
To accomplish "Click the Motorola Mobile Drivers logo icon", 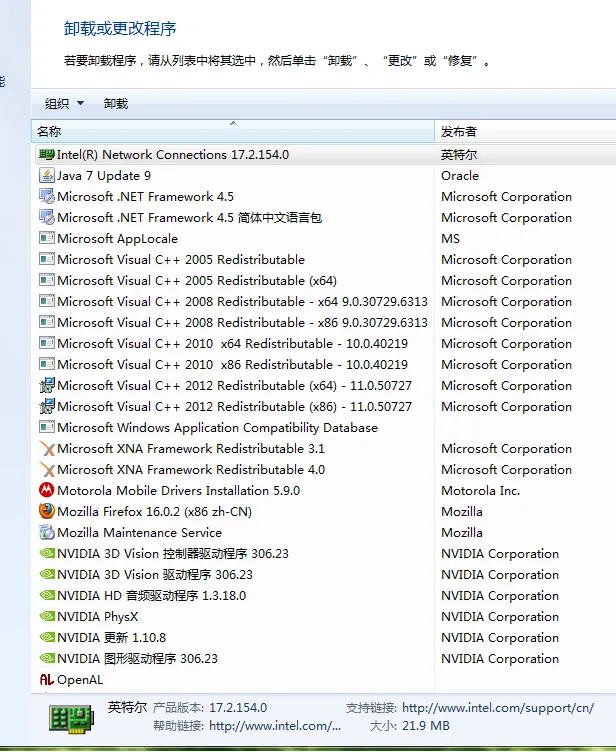I will pos(47,490).
